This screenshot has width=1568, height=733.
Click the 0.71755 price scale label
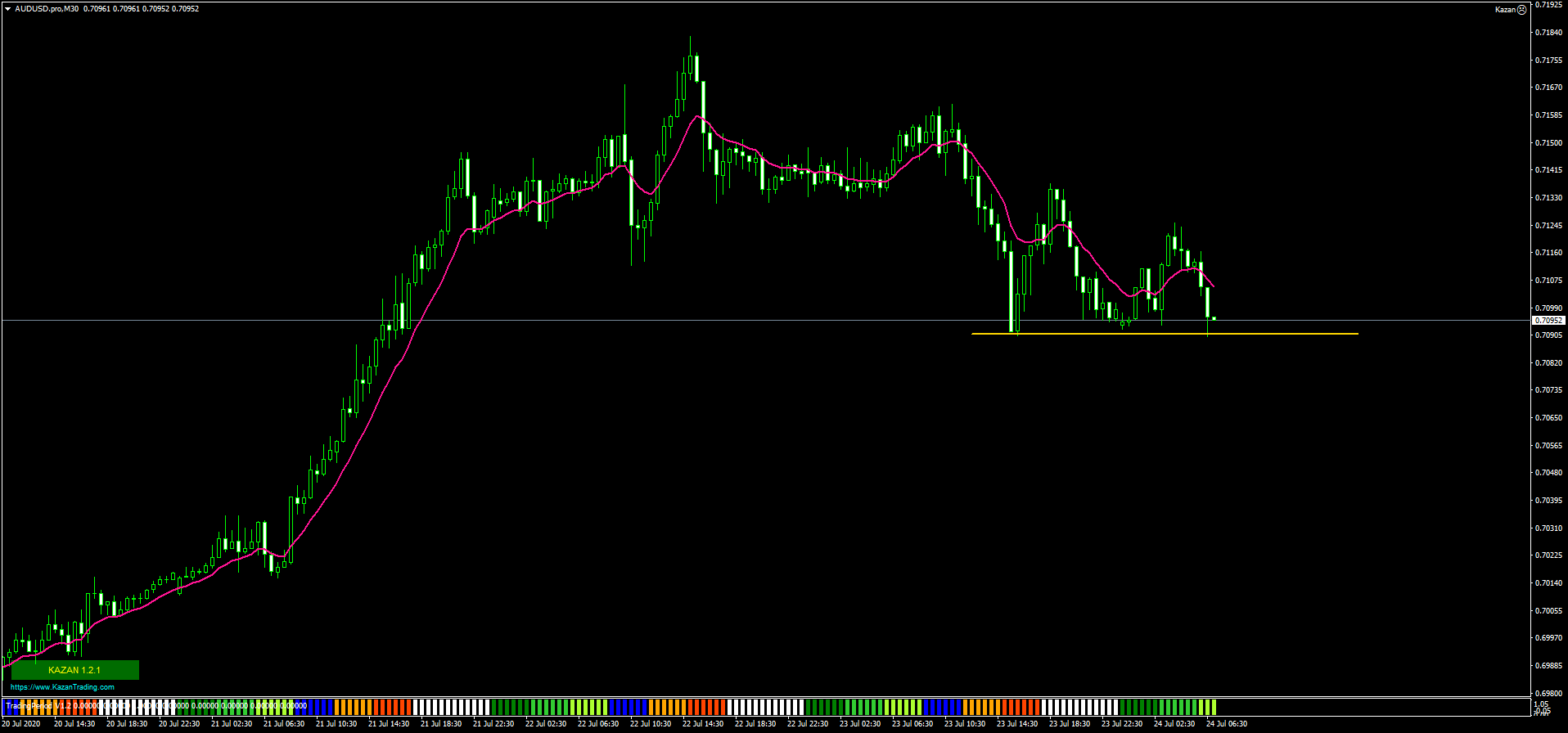coord(1550,61)
